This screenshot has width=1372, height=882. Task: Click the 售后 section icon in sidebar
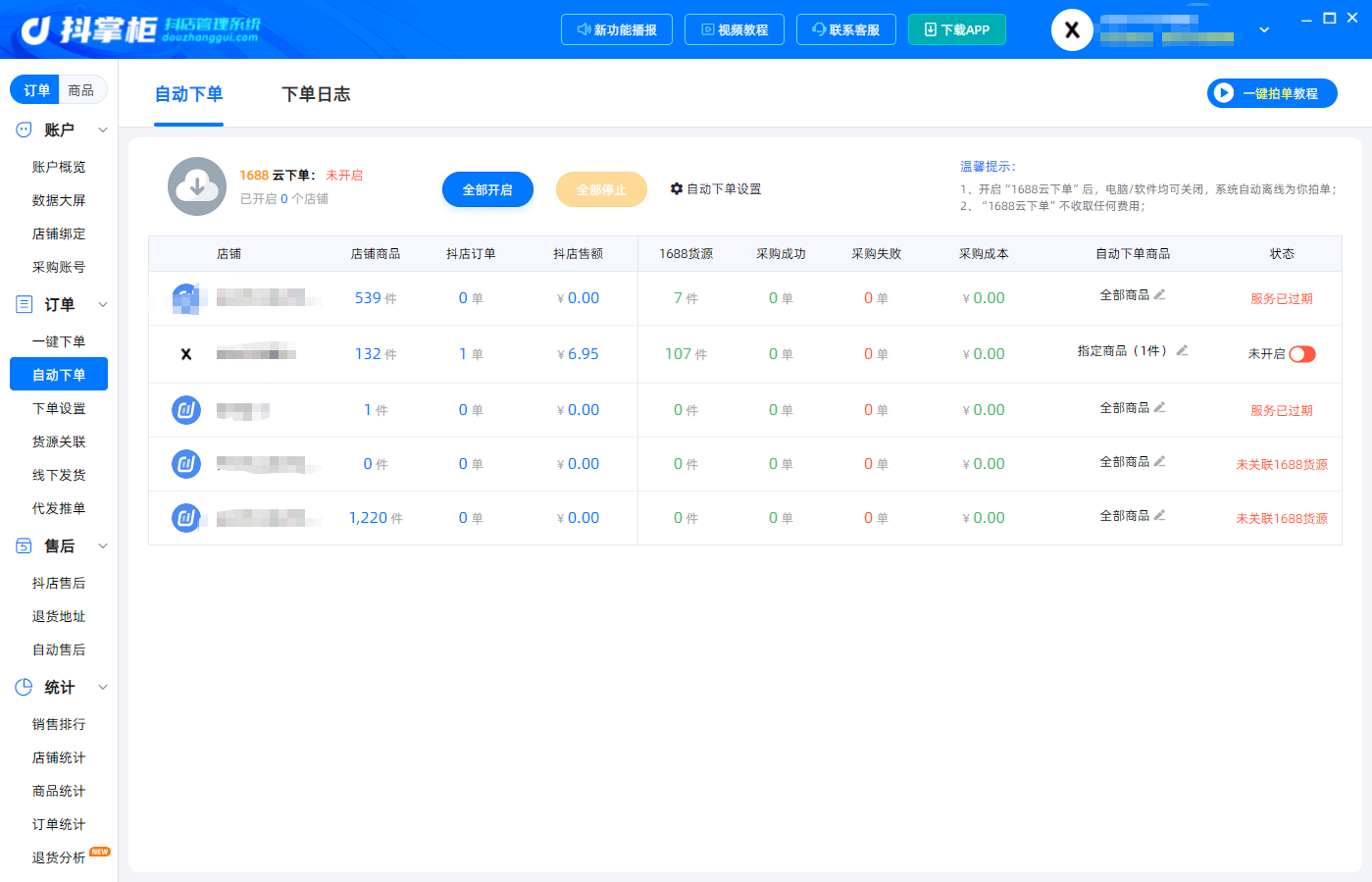(x=24, y=545)
